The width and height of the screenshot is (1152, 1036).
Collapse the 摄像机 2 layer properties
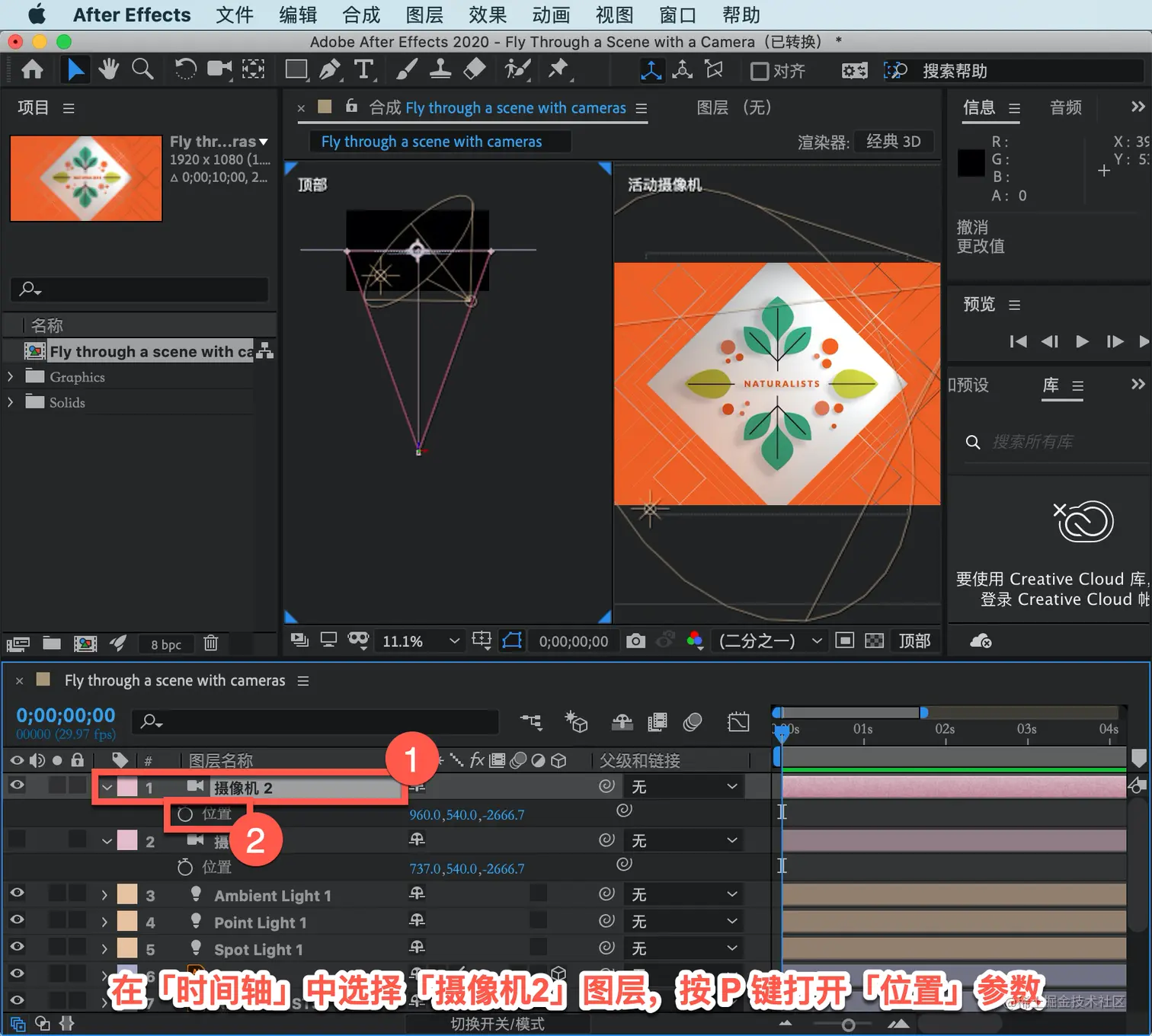tap(107, 788)
